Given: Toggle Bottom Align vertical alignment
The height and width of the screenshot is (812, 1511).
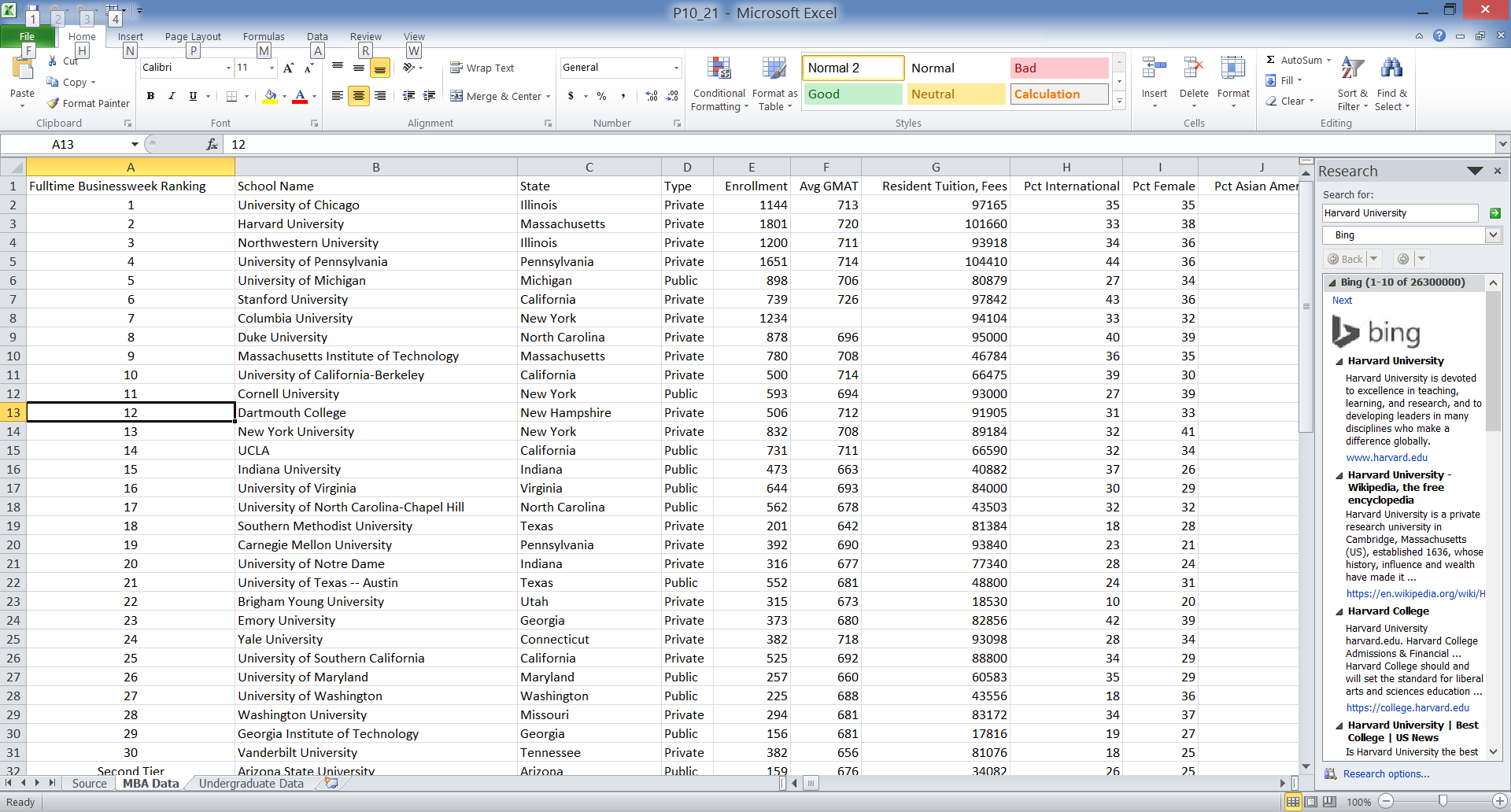Looking at the screenshot, I should pos(380,68).
